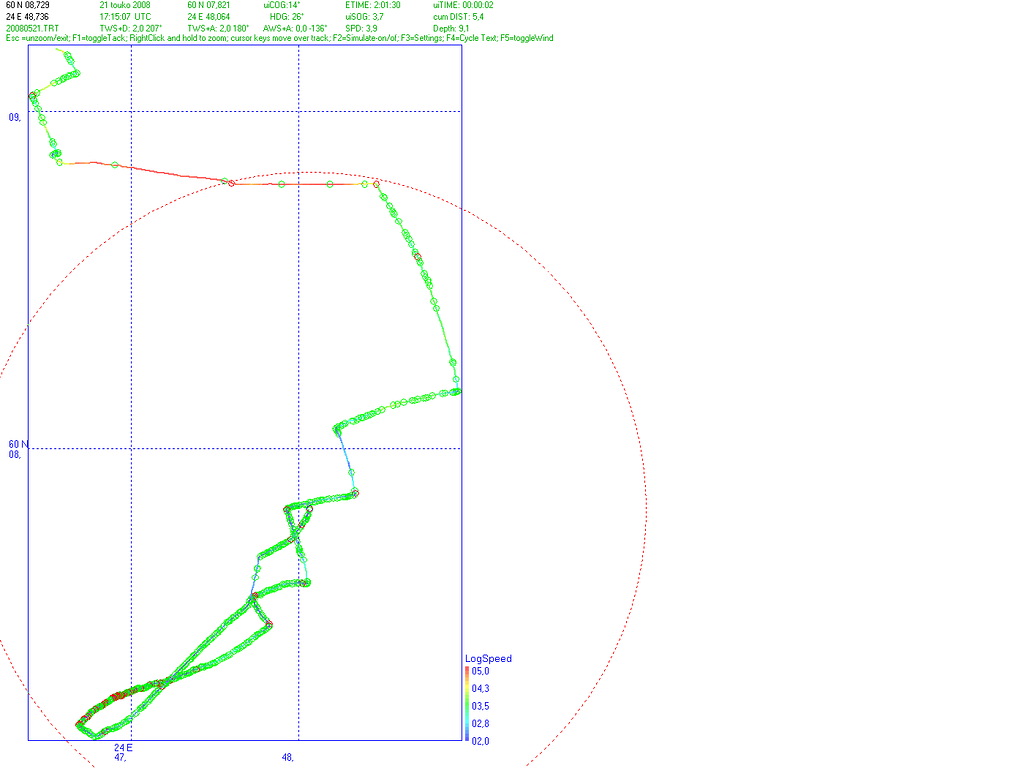This screenshot has width=1024, height=768.
Task: Click the 05,0 legend speed value
Action: [x=480, y=671]
